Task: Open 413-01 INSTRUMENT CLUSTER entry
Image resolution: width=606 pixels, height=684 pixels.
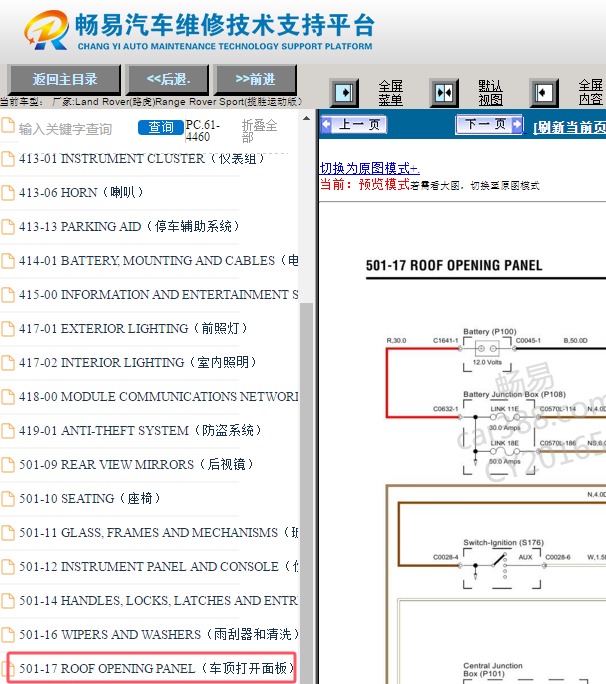Action: pos(141,158)
